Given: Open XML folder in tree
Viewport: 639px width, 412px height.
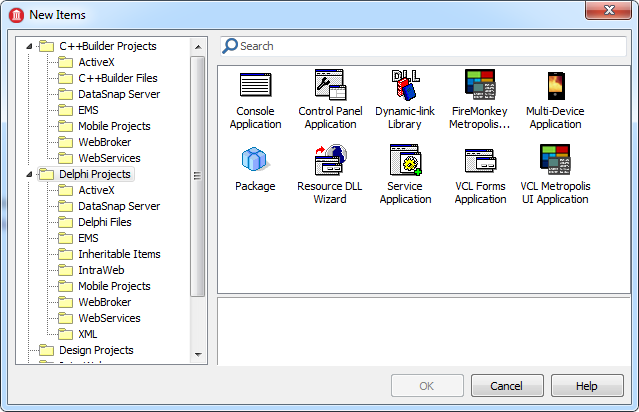Looking at the screenshot, I should point(78,334).
